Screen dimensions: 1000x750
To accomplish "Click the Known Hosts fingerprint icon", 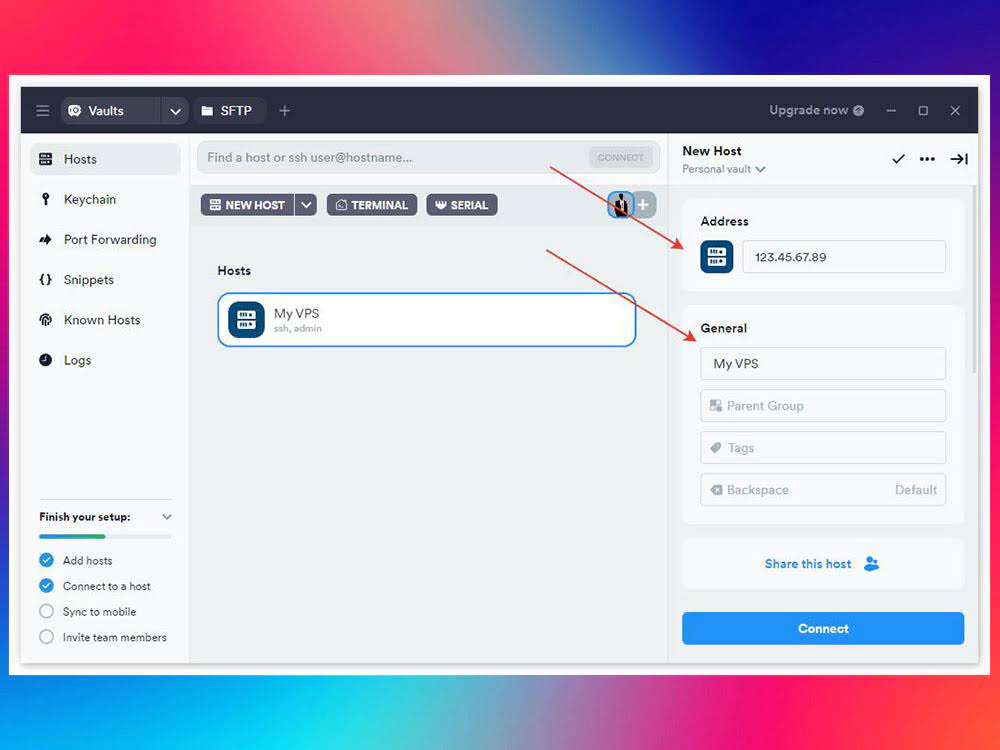I will click(x=45, y=320).
